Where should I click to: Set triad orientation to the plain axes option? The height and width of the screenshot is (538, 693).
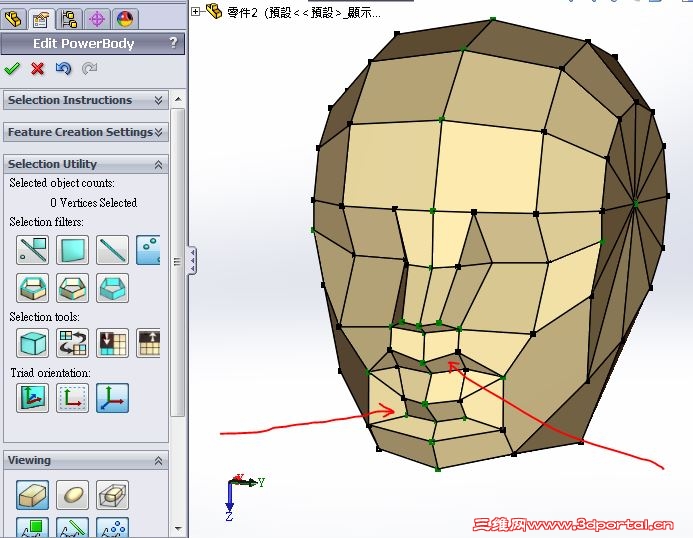(112, 398)
